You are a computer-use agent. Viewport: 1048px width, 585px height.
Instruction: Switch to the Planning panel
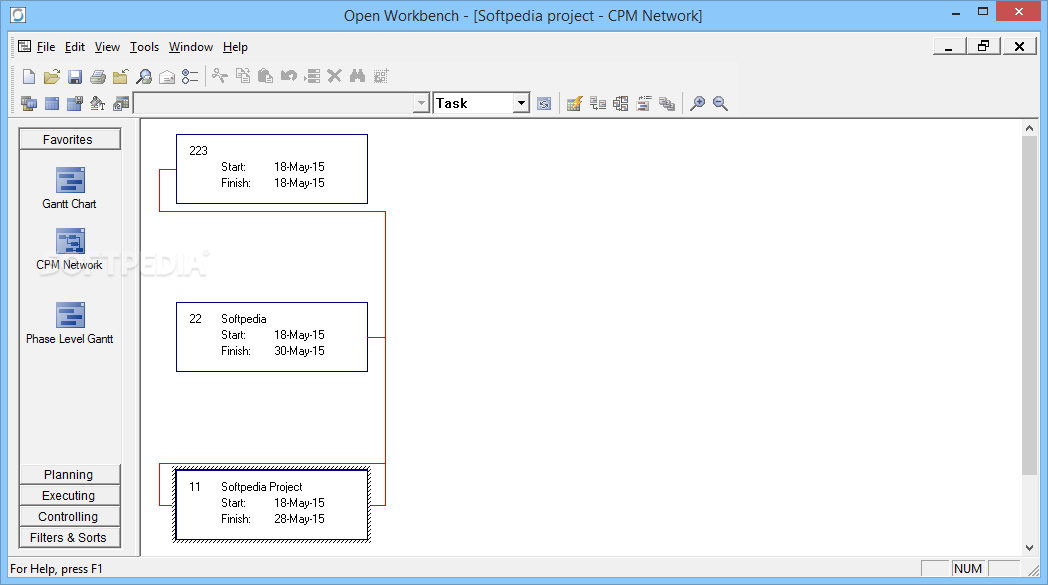(x=70, y=474)
